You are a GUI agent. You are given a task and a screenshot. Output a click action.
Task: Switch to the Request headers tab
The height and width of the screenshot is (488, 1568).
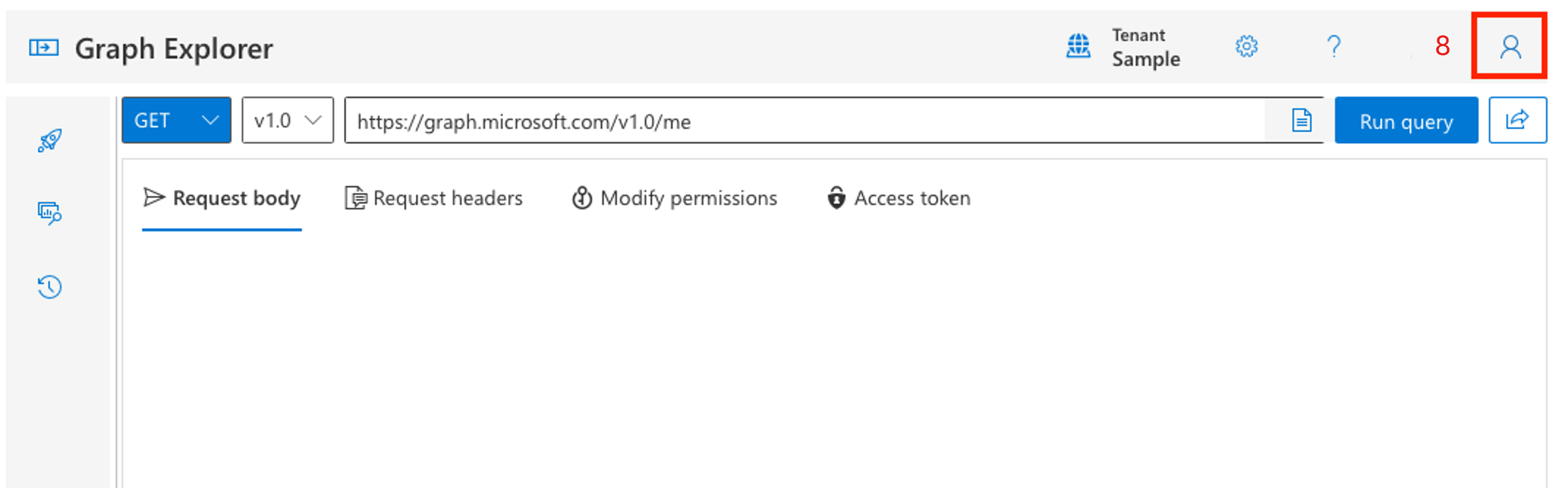[x=434, y=198]
